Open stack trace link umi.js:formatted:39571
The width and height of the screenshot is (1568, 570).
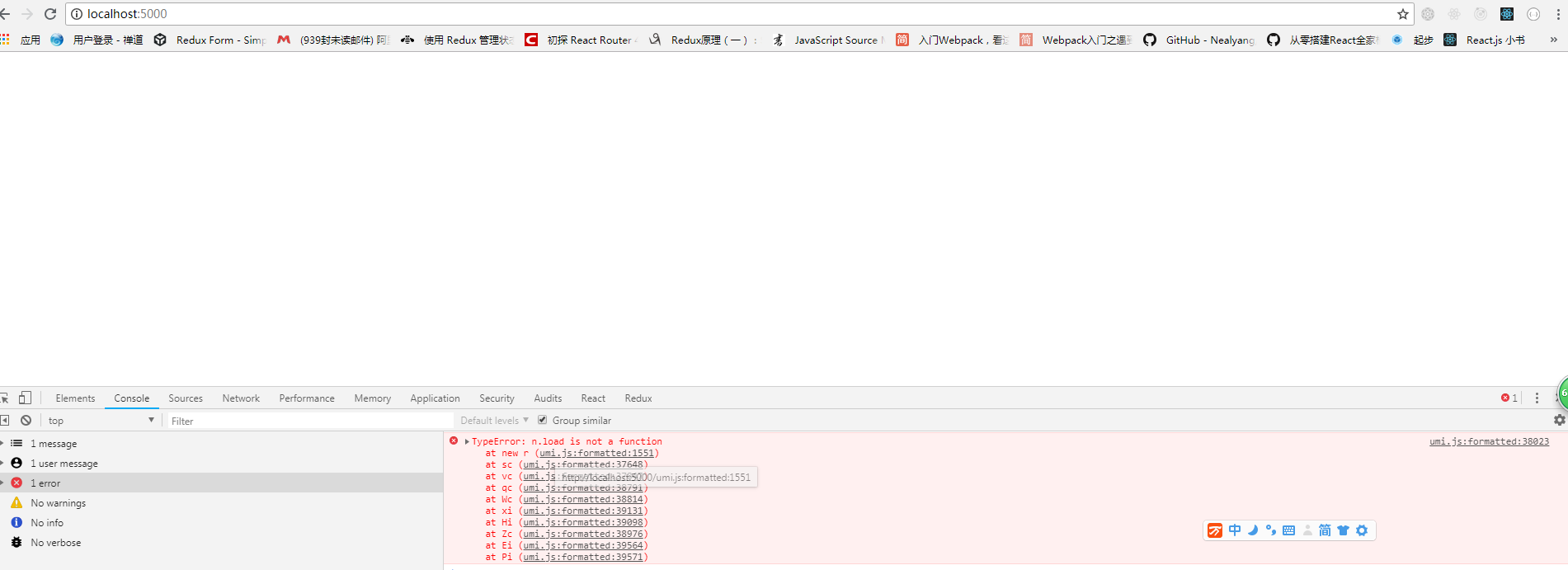(583, 557)
